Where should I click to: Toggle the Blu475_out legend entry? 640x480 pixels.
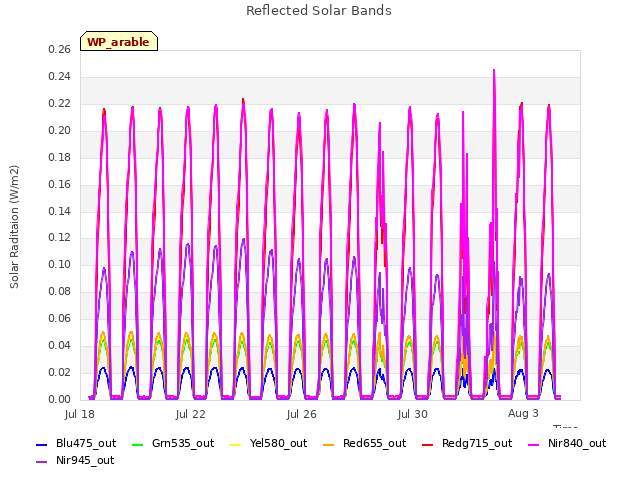point(76,444)
